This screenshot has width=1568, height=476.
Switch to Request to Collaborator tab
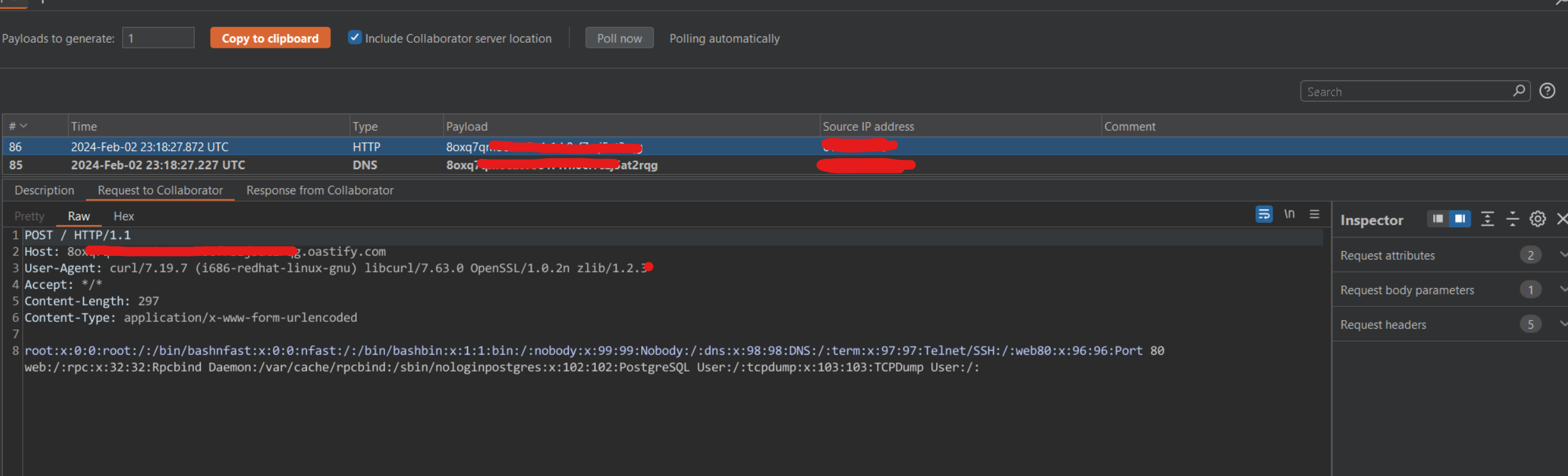tap(160, 191)
